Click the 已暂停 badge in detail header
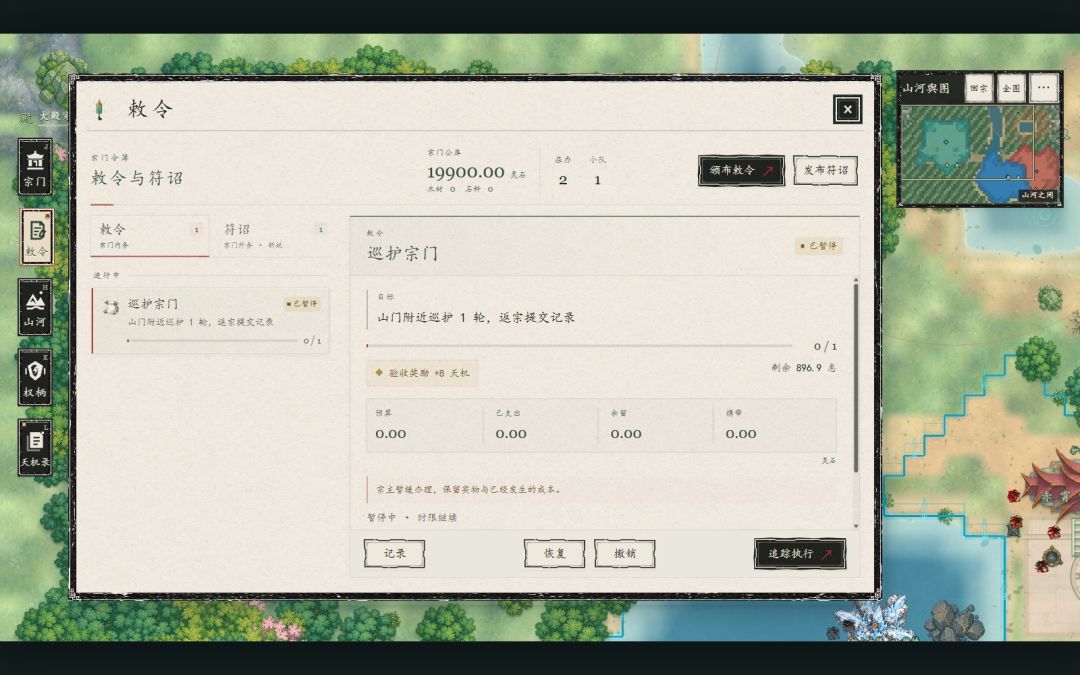 pos(818,246)
